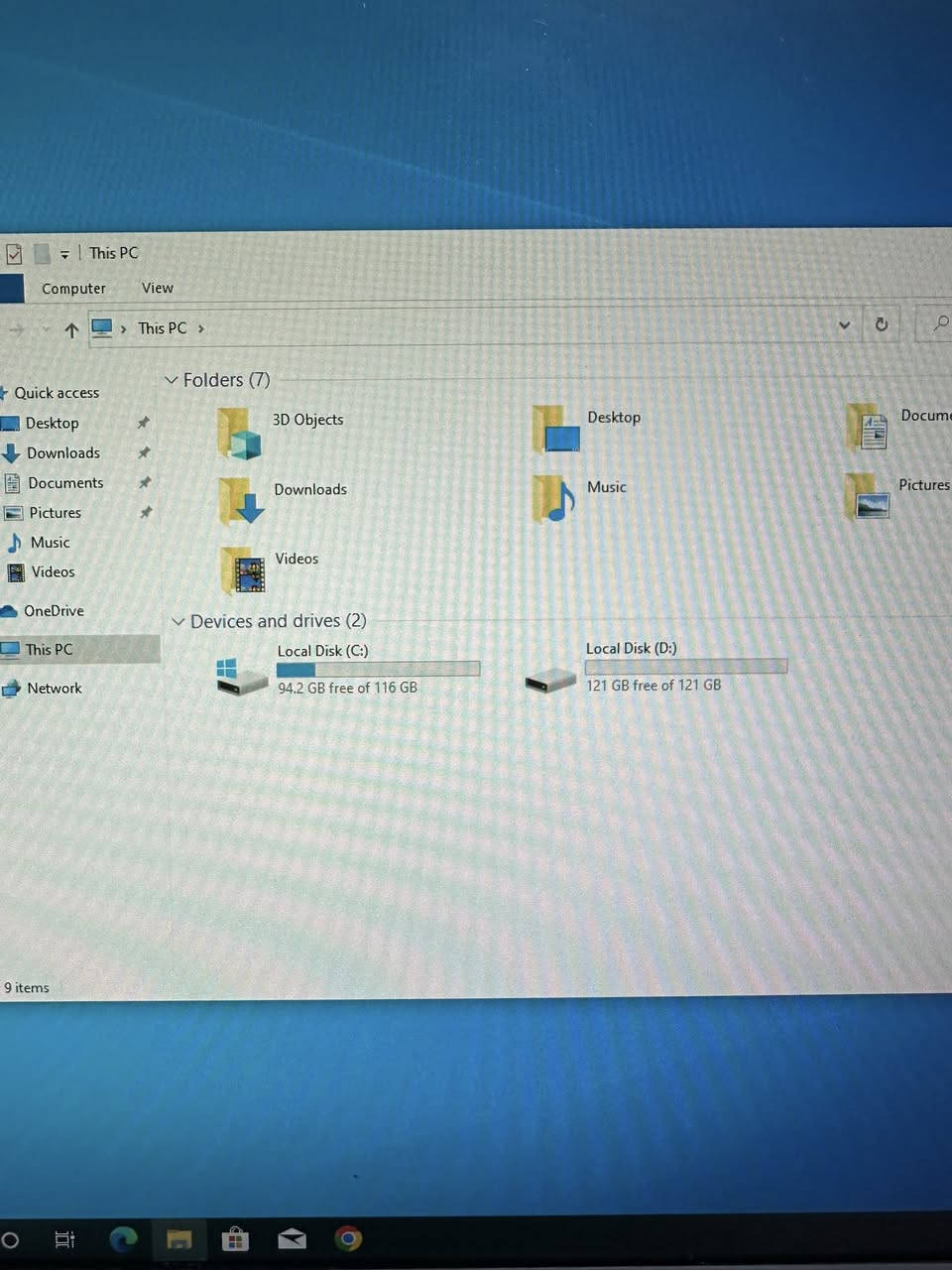Collapse the Devices and drives section
The width and height of the screenshot is (952, 1270).
tap(178, 622)
